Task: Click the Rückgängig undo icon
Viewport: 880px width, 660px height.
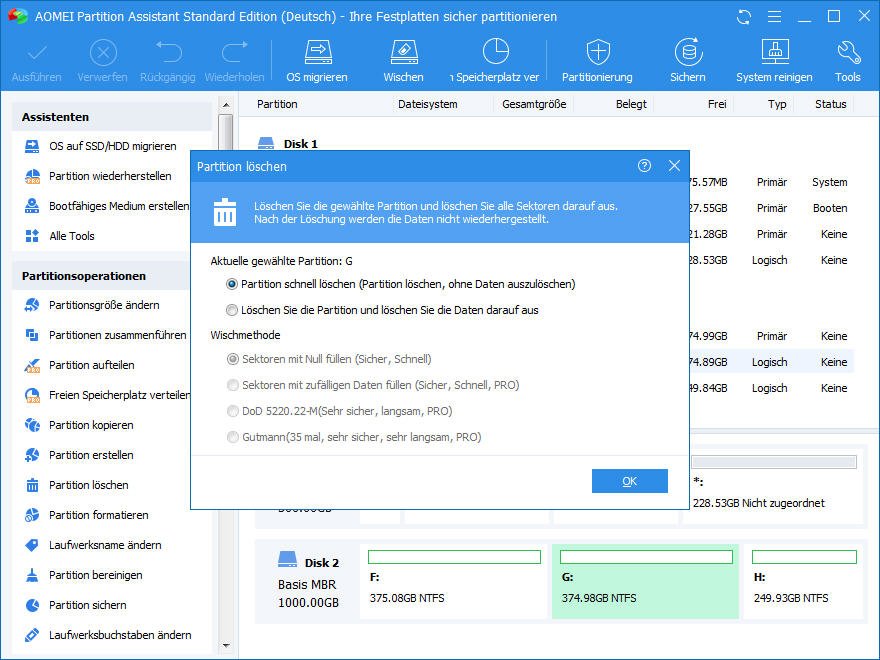Action: coord(168,52)
